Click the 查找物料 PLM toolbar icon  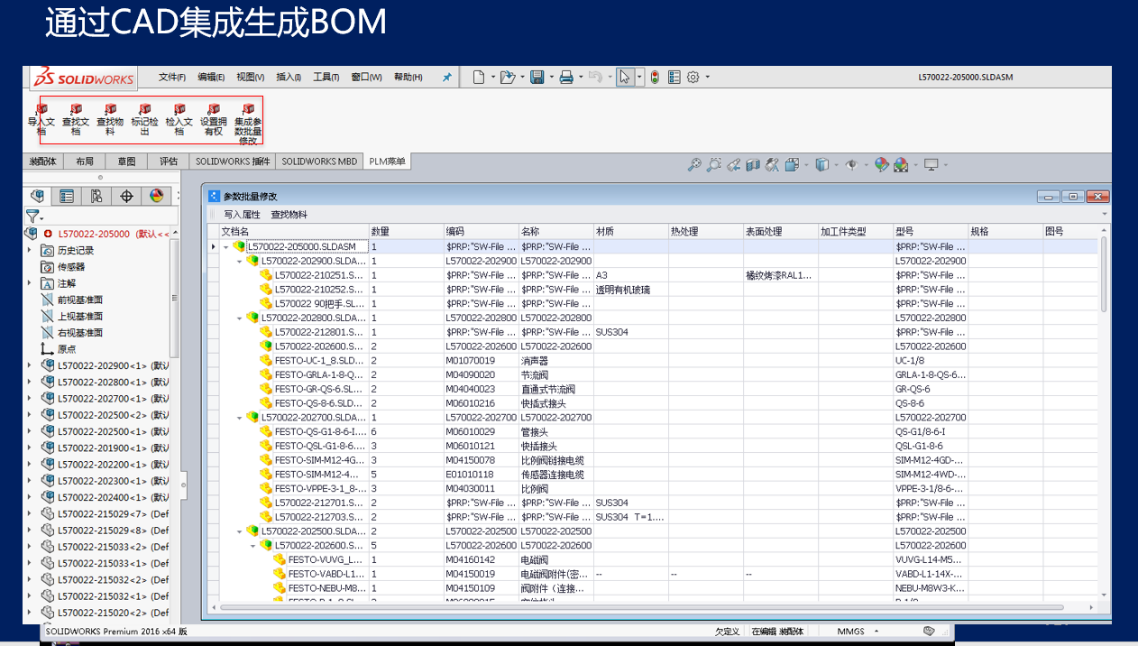tap(110, 109)
